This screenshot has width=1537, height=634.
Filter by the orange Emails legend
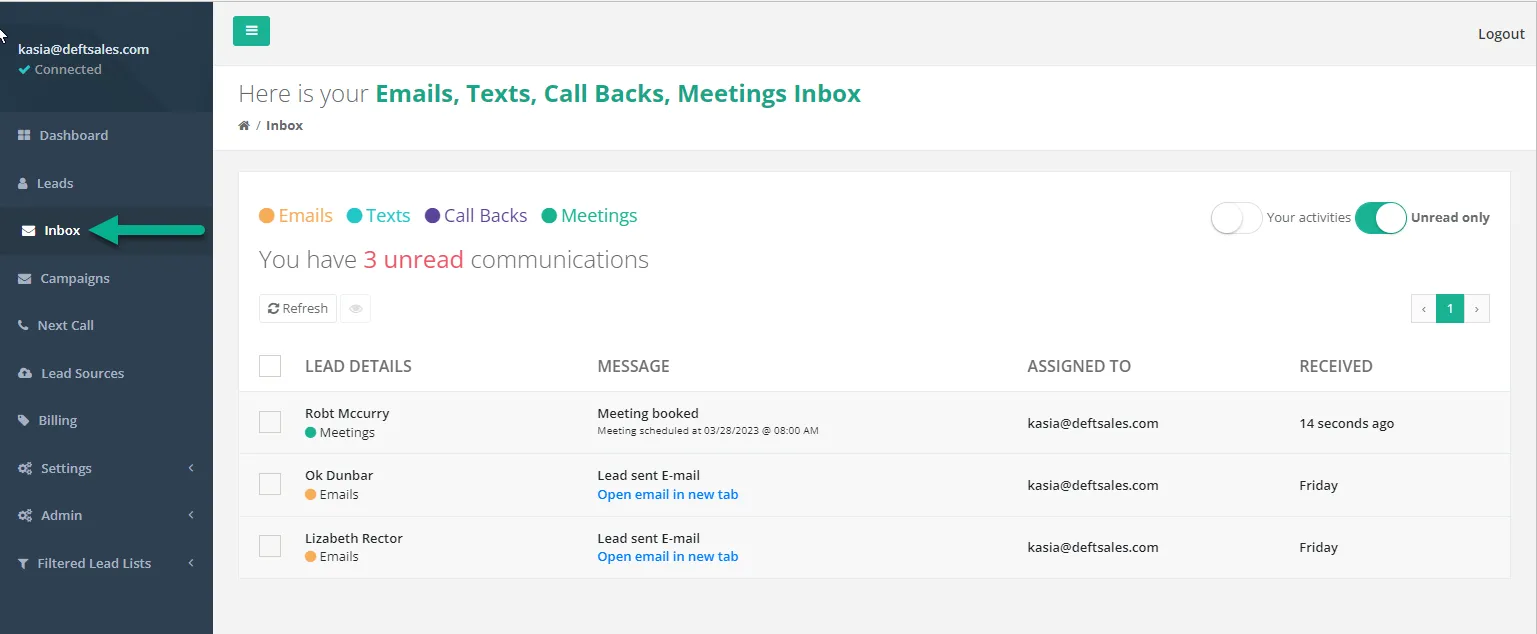click(x=296, y=216)
